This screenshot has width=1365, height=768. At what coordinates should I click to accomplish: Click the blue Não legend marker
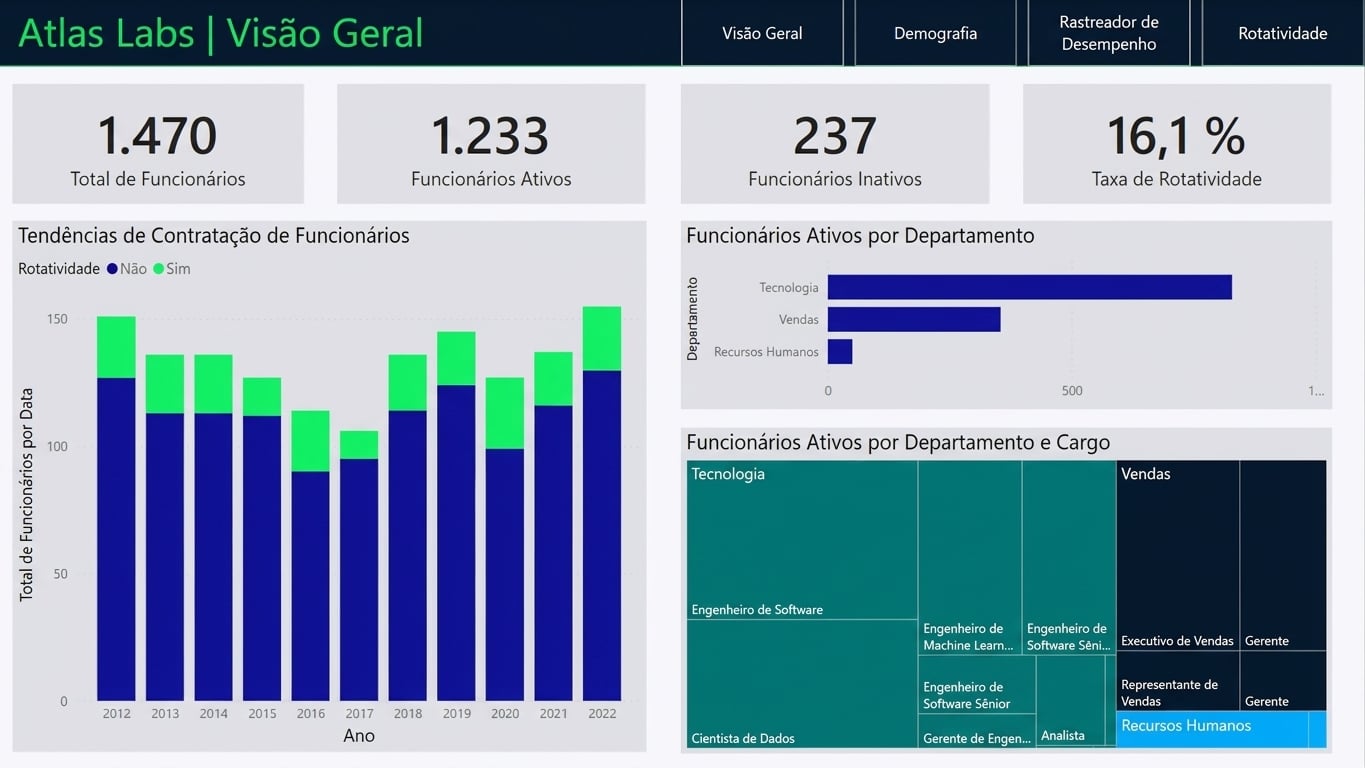pyautogui.click(x=112, y=269)
